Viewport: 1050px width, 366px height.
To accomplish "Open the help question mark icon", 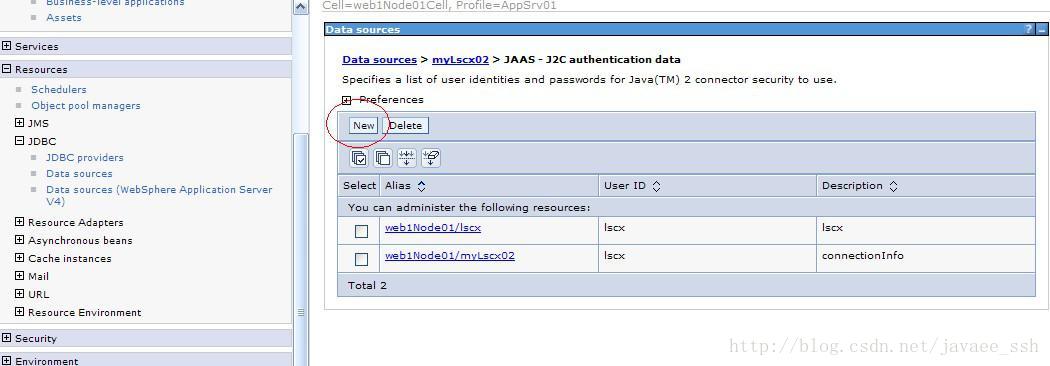I will [1029, 29].
